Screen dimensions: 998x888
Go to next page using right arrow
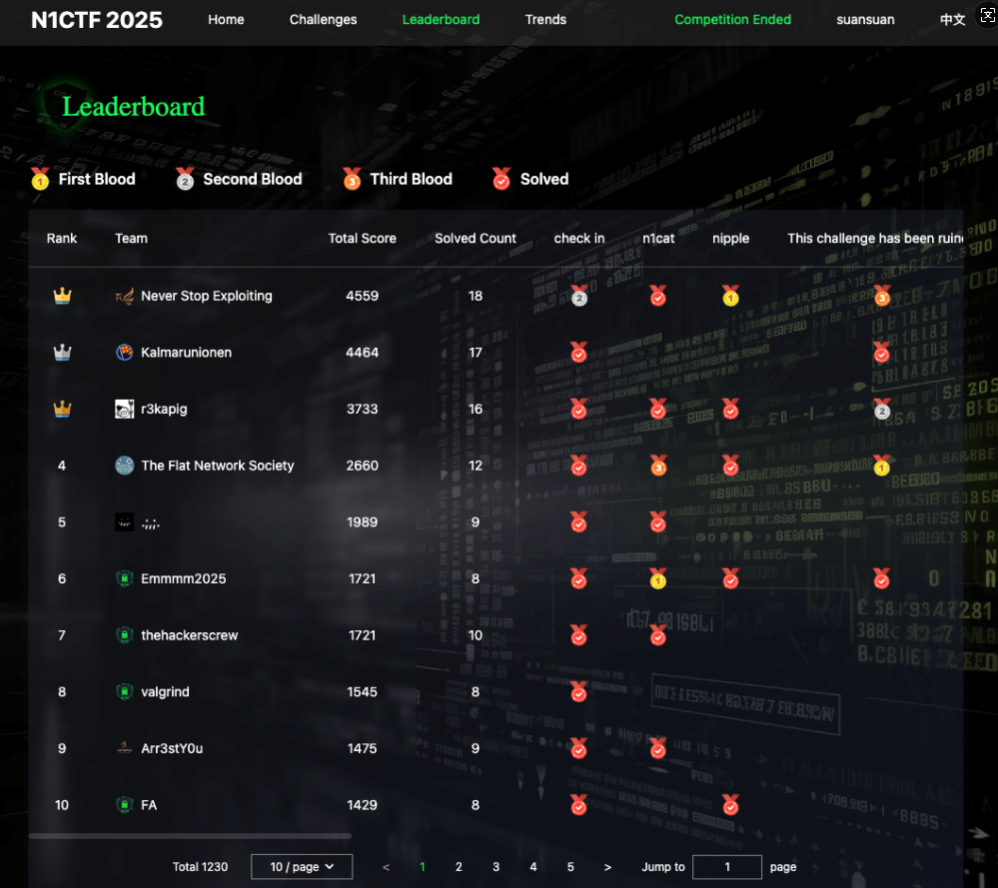coord(608,867)
